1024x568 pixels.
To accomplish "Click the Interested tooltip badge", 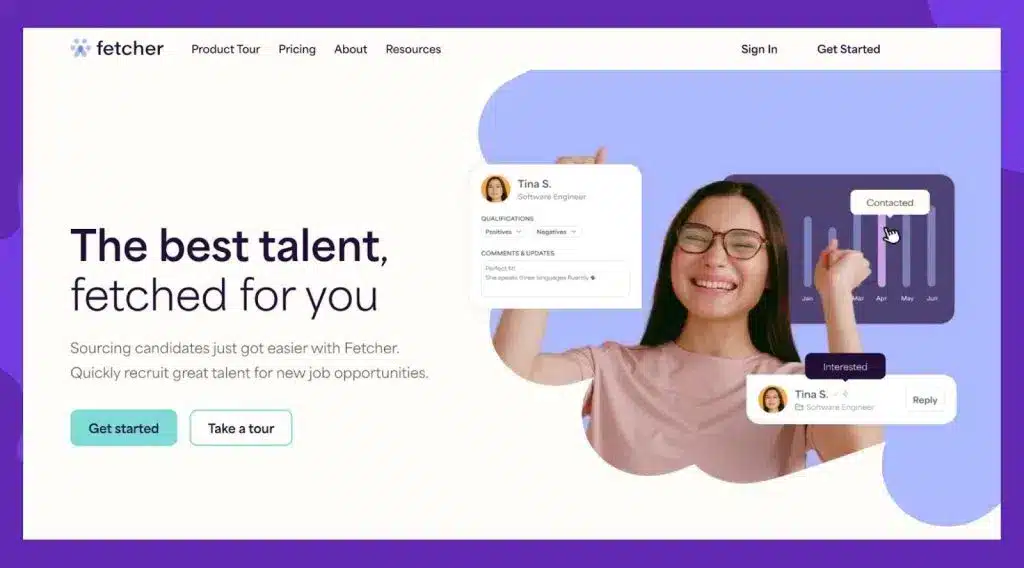I will (x=845, y=367).
